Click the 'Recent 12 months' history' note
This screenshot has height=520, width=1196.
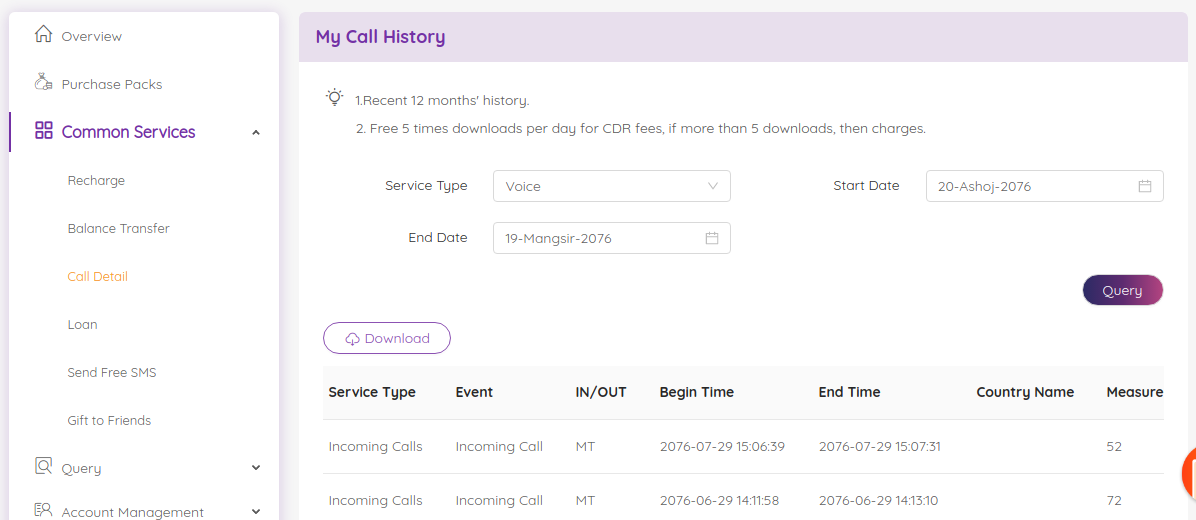(x=442, y=100)
